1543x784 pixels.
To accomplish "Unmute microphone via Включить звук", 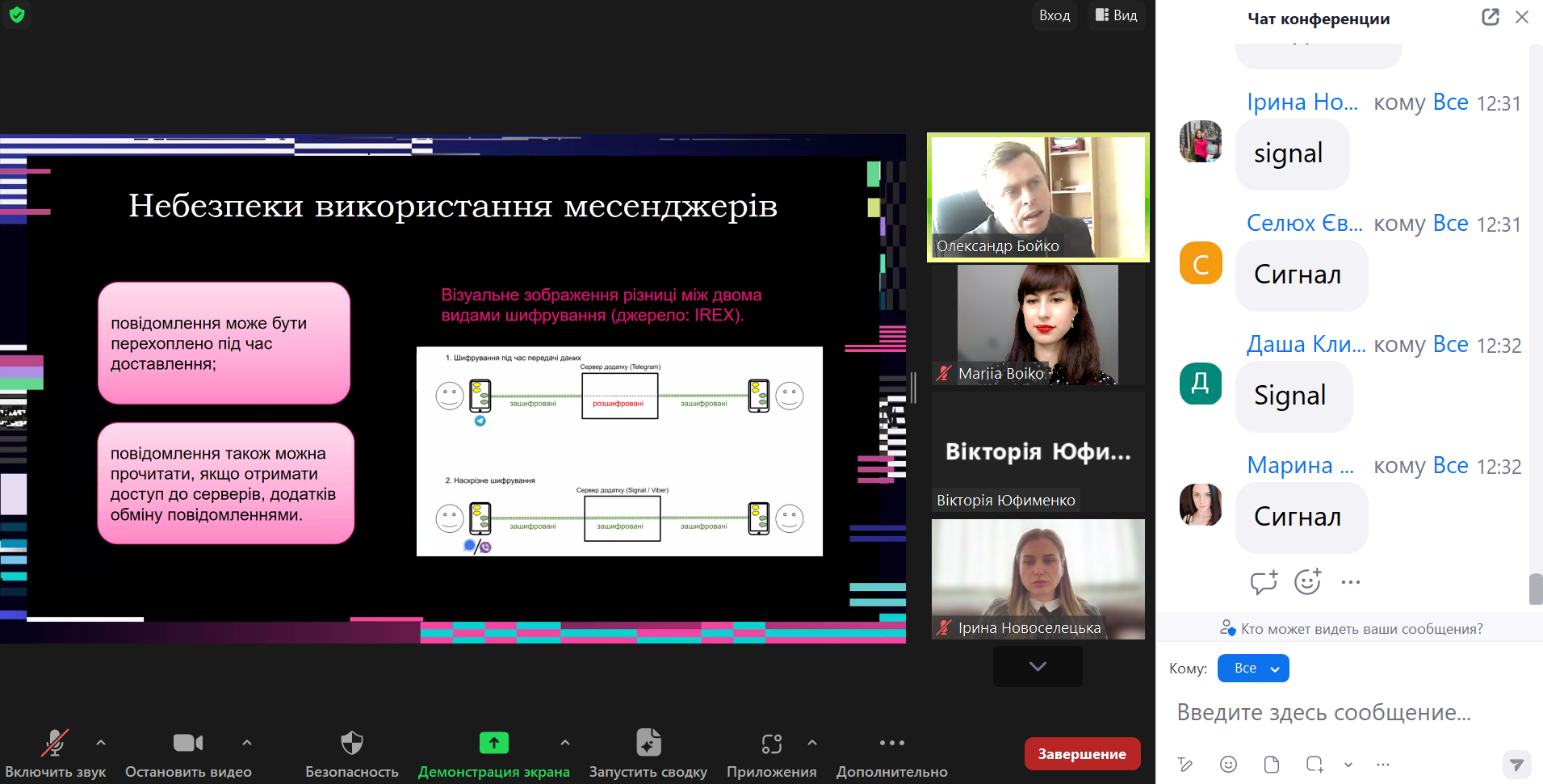I will (55, 743).
